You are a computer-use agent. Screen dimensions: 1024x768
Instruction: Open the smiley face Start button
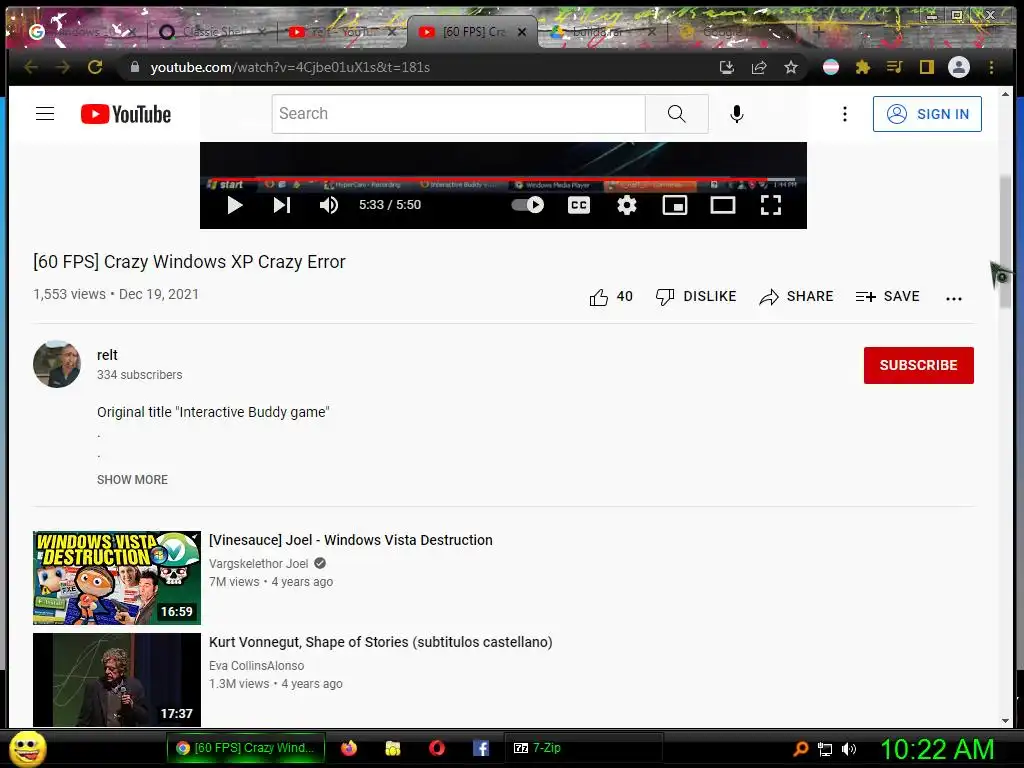(27, 749)
